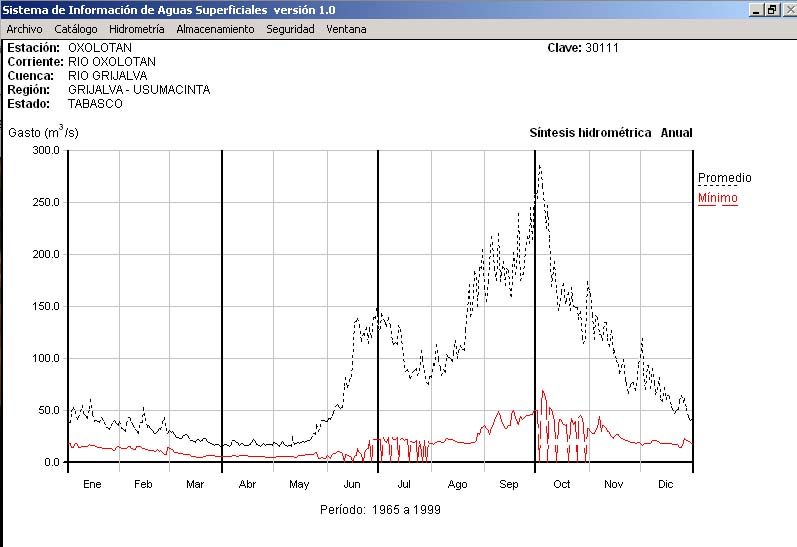Click the 300.0 value on Gasto axis

(x=46, y=150)
